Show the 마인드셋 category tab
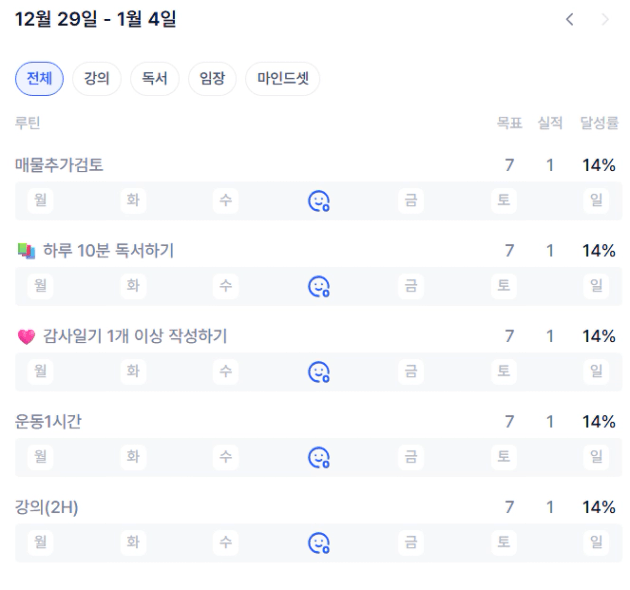Screen dimensions: 630x590 pyautogui.click(x=282, y=79)
